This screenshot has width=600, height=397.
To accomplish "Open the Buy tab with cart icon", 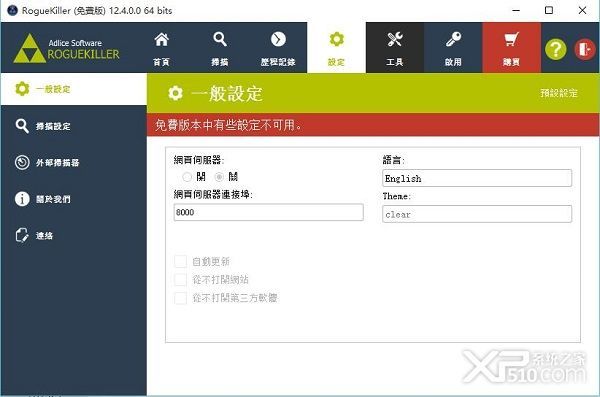I will 511,48.
